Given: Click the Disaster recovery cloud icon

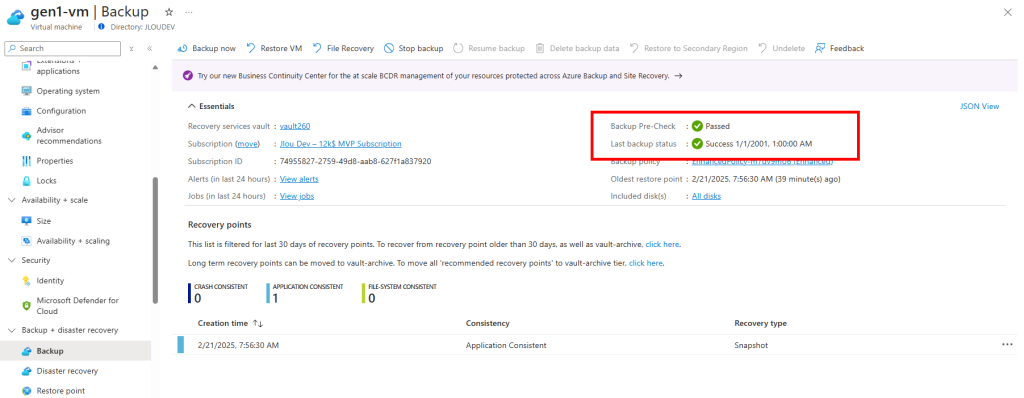Looking at the screenshot, I should pos(27,371).
